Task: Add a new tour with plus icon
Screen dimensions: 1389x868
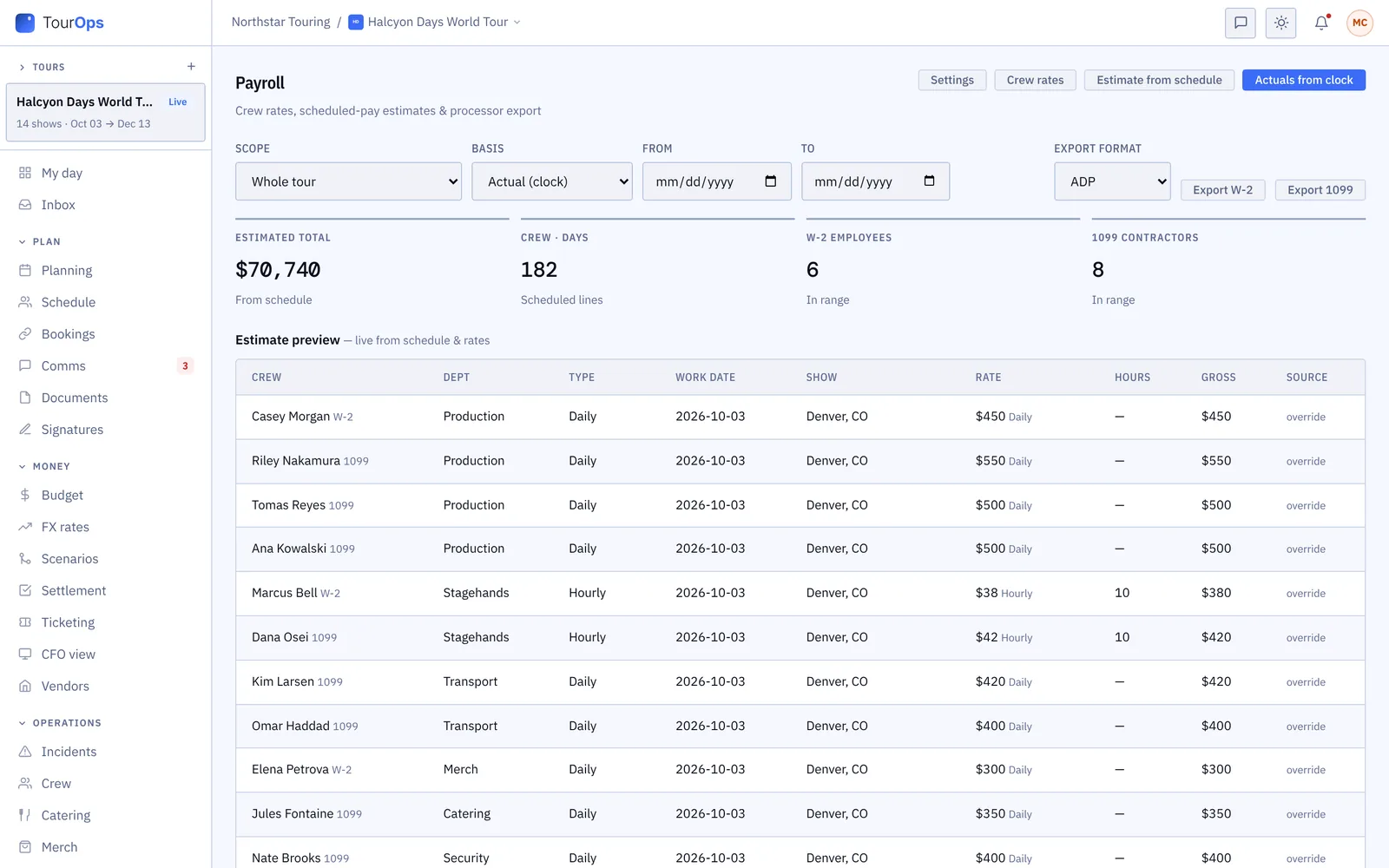Action: click(191, 67)
